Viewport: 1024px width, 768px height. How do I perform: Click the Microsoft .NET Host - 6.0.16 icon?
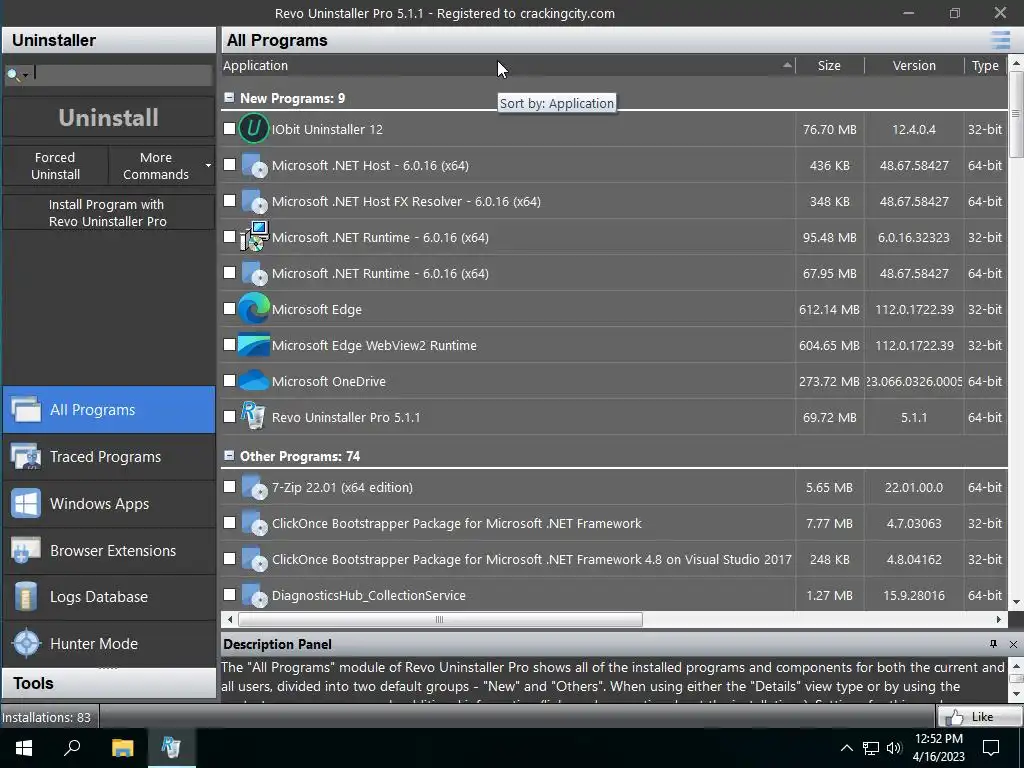click(x=254, y=165)
